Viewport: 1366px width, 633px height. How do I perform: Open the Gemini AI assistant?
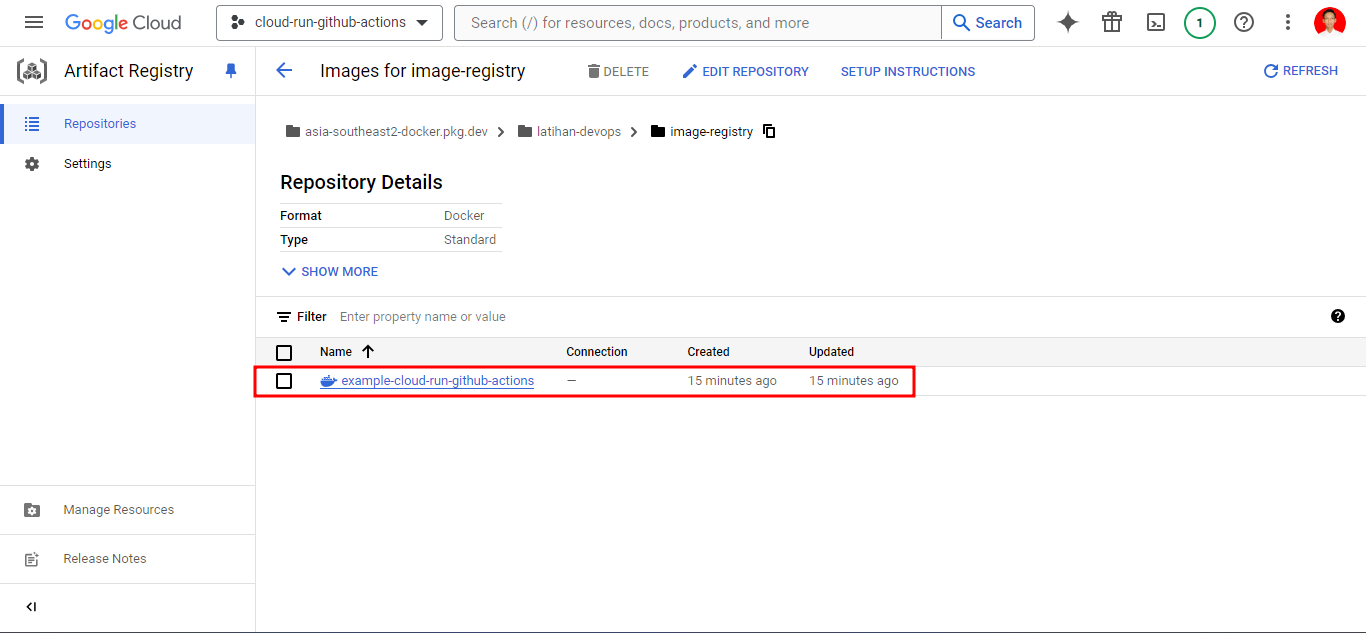coord(1067,22)
